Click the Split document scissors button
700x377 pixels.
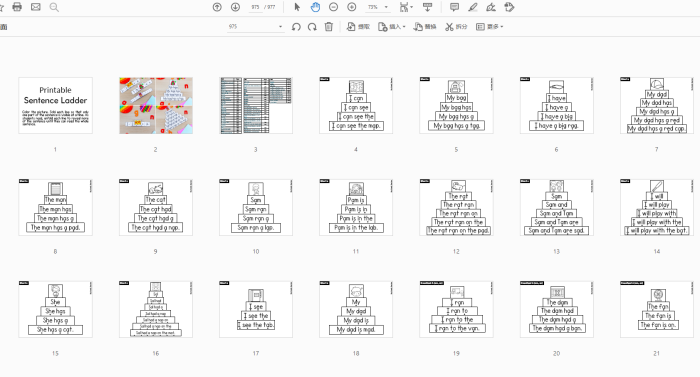456,27
